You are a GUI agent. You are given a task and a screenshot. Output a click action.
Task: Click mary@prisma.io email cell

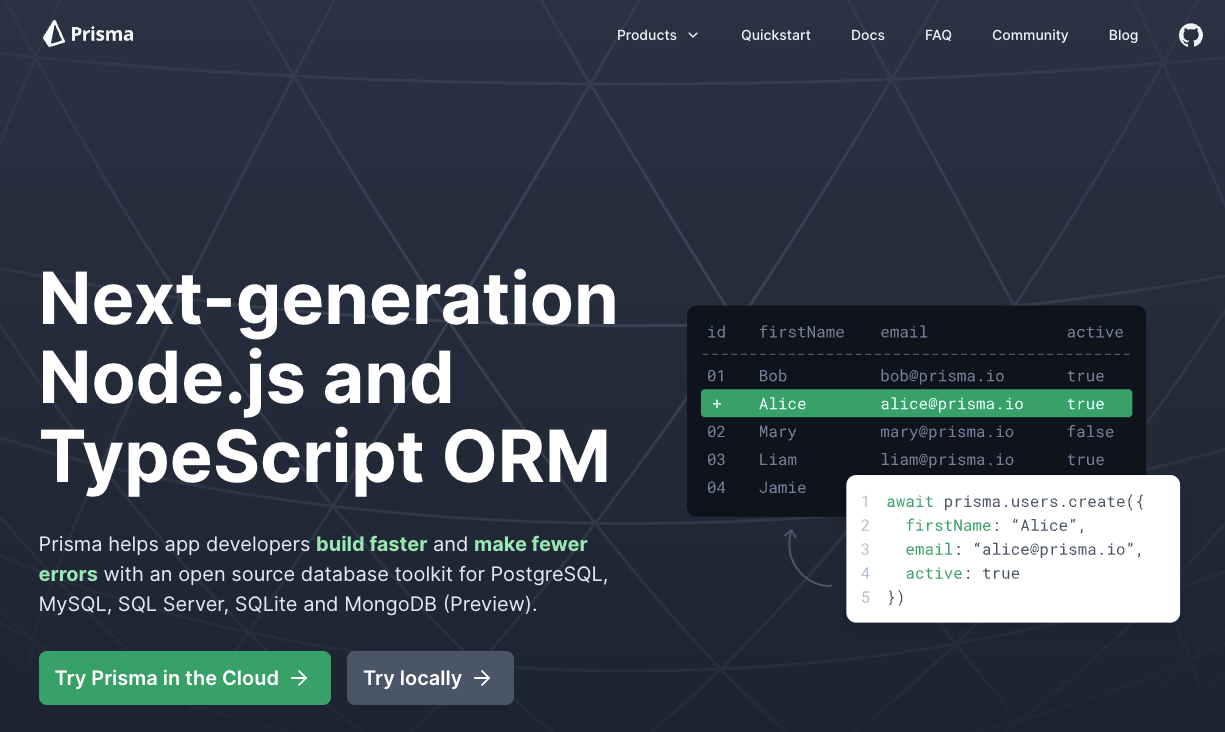(x=947, y=432)
